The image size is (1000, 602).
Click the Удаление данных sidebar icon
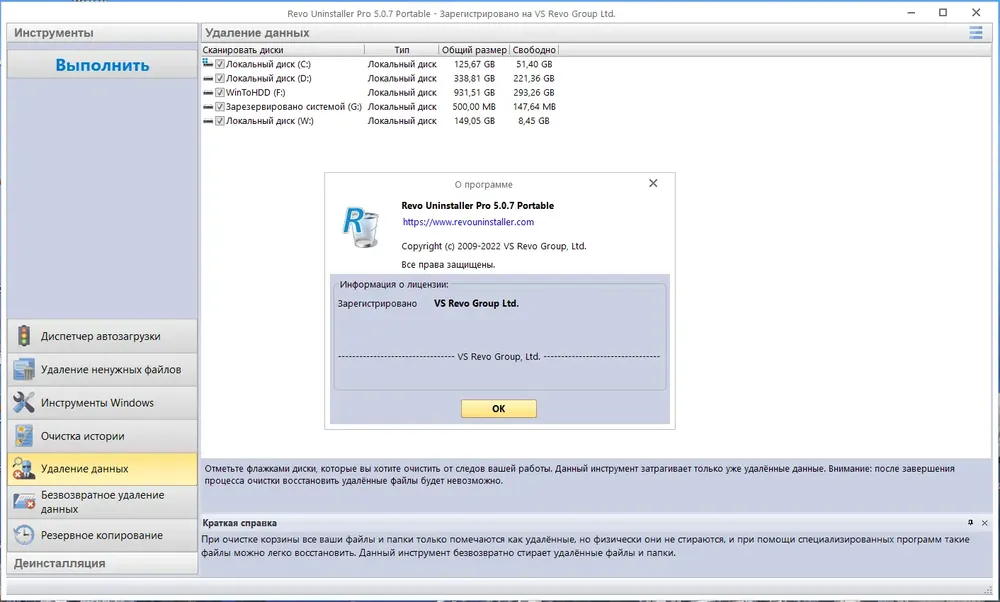click(x=24, y=469)
